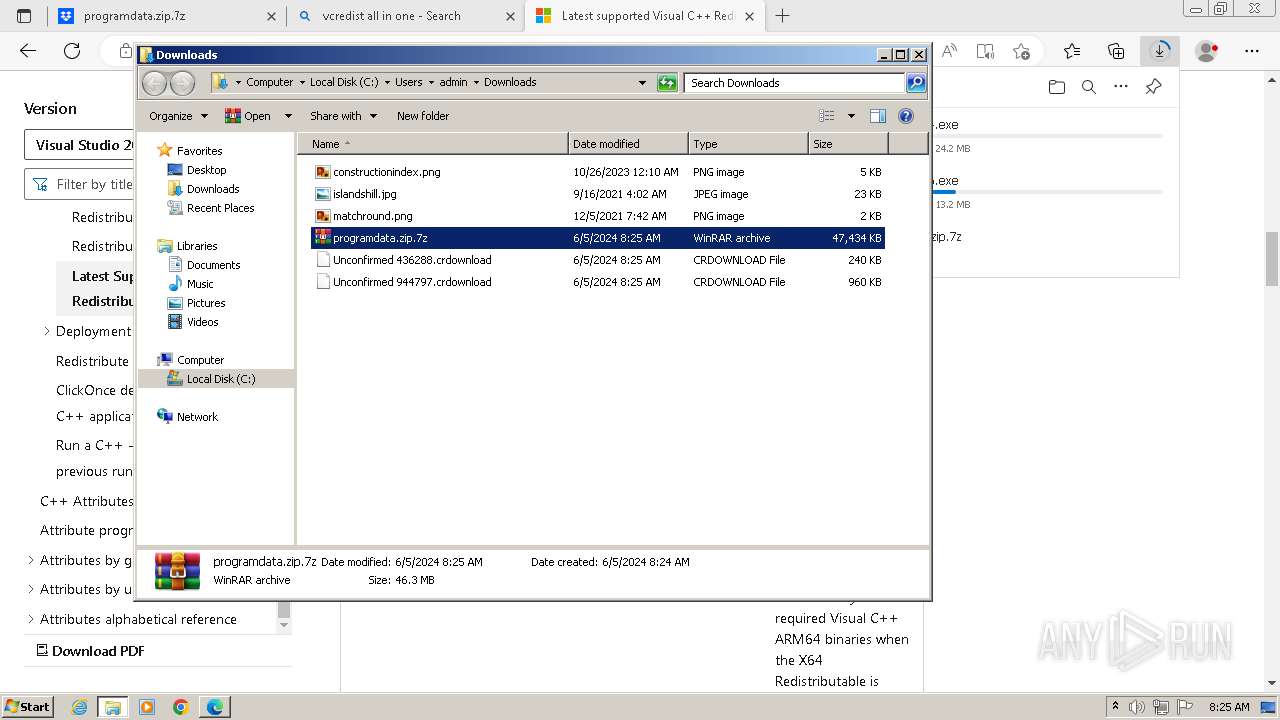The height and width of the screenshot is (720, 1280).
Task: Search downloads in Edge downloads panel
Action: click(x=1089, y=87)
